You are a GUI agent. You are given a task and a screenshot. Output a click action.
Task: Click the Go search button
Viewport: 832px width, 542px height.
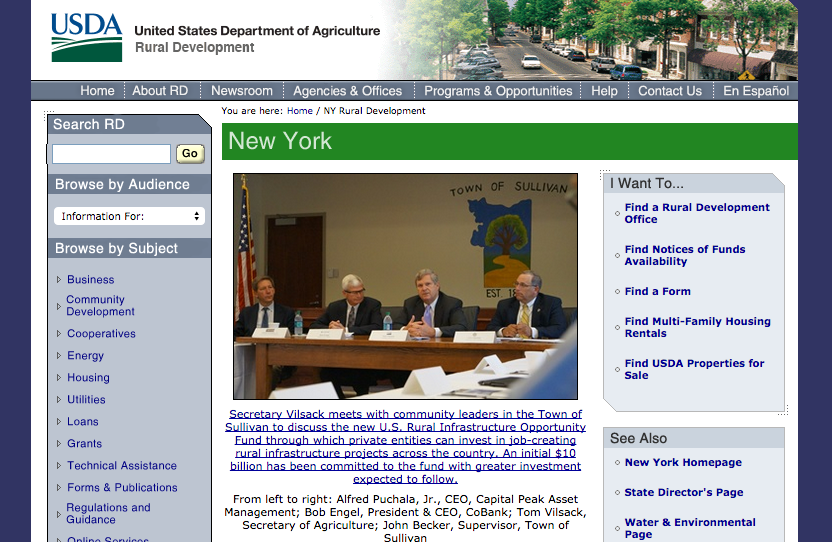pyautogui.click(x=190, y=153)
